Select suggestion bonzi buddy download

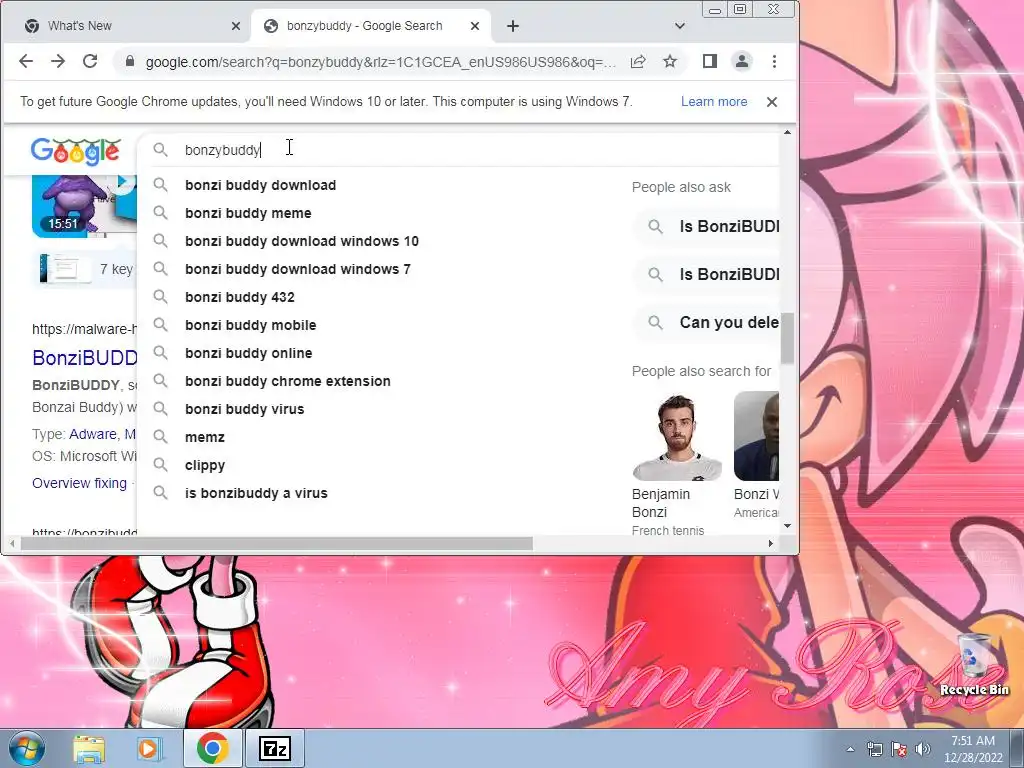tap(260, 185)
